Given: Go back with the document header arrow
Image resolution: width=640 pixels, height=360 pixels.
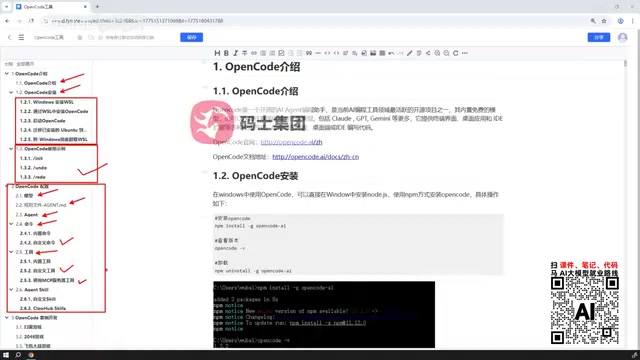Looking at the screenshot, I should [9, 37].
